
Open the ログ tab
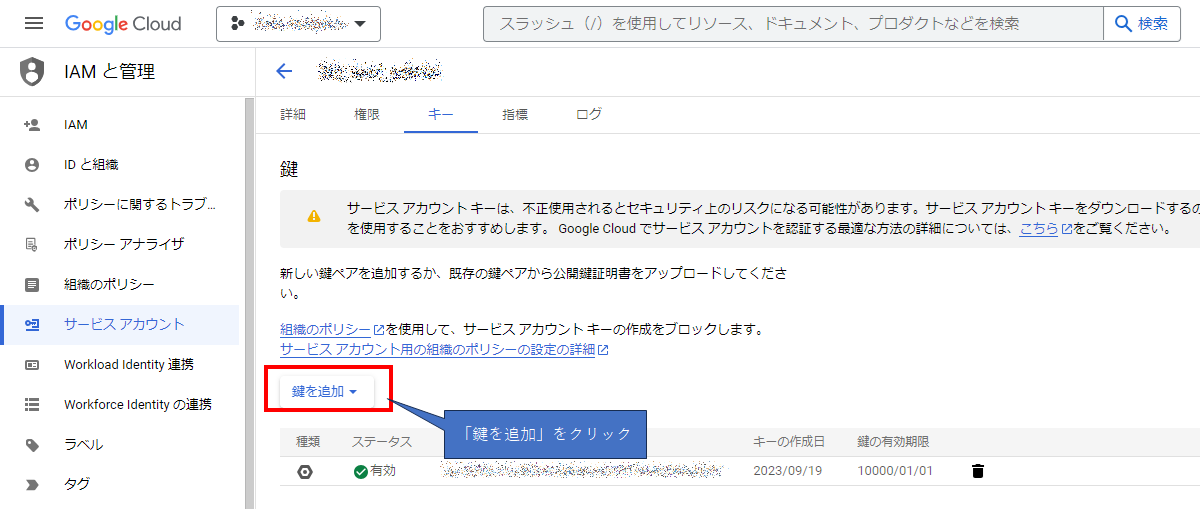589,114
